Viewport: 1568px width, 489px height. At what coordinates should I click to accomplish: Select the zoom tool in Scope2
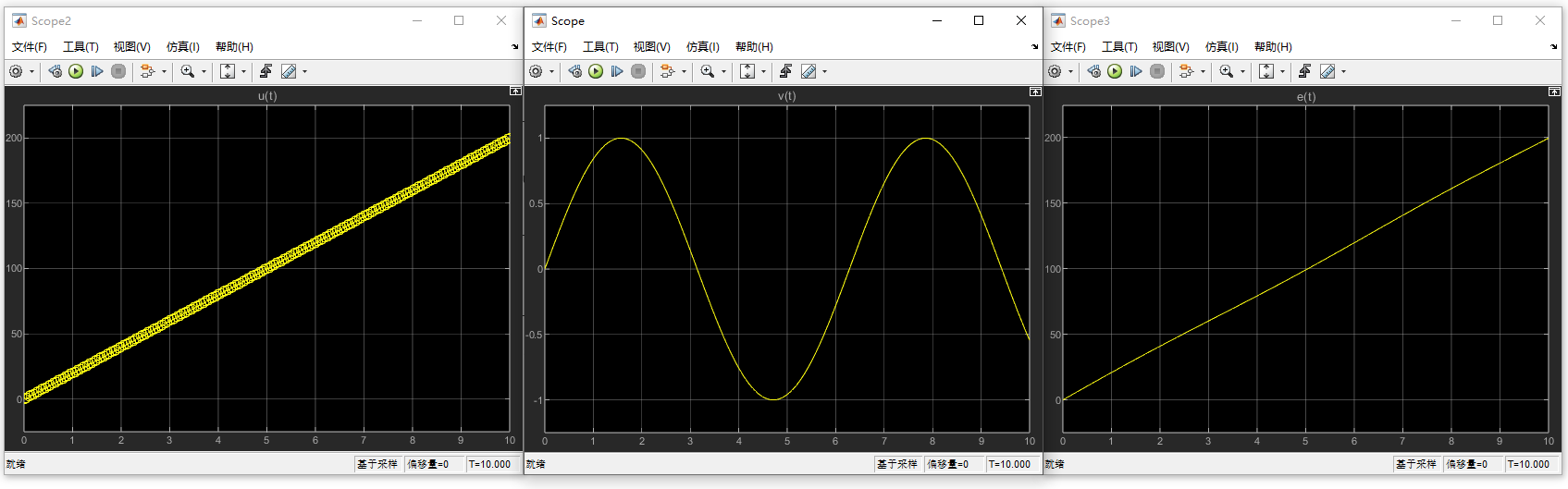click(x=188, y=71)
